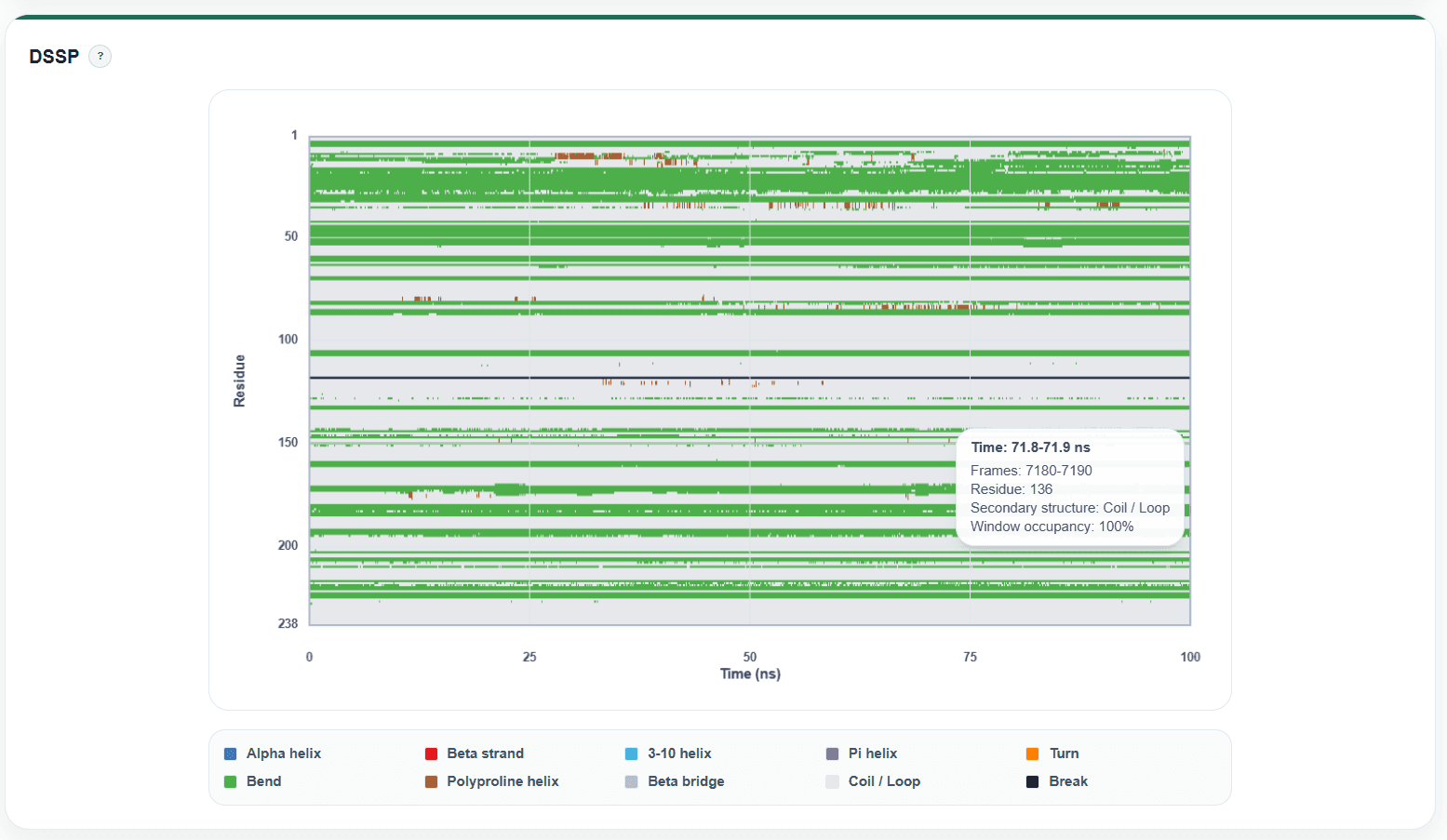Select the Polyproline helix legend label
The height and width of the screenshot is (840, 1447).
click(x=503, y=781)
